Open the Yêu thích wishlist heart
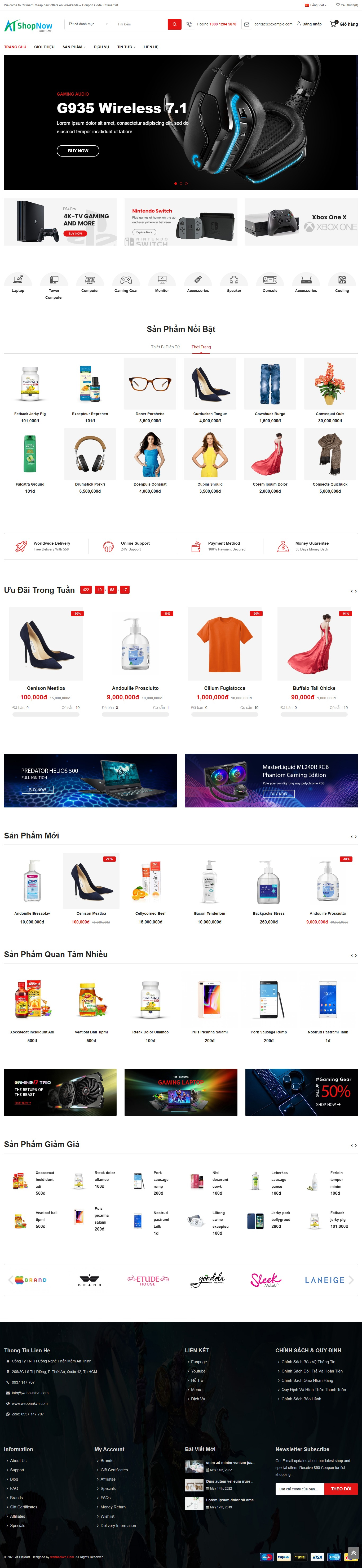The image size is (362, 1568). click(347, 5)
